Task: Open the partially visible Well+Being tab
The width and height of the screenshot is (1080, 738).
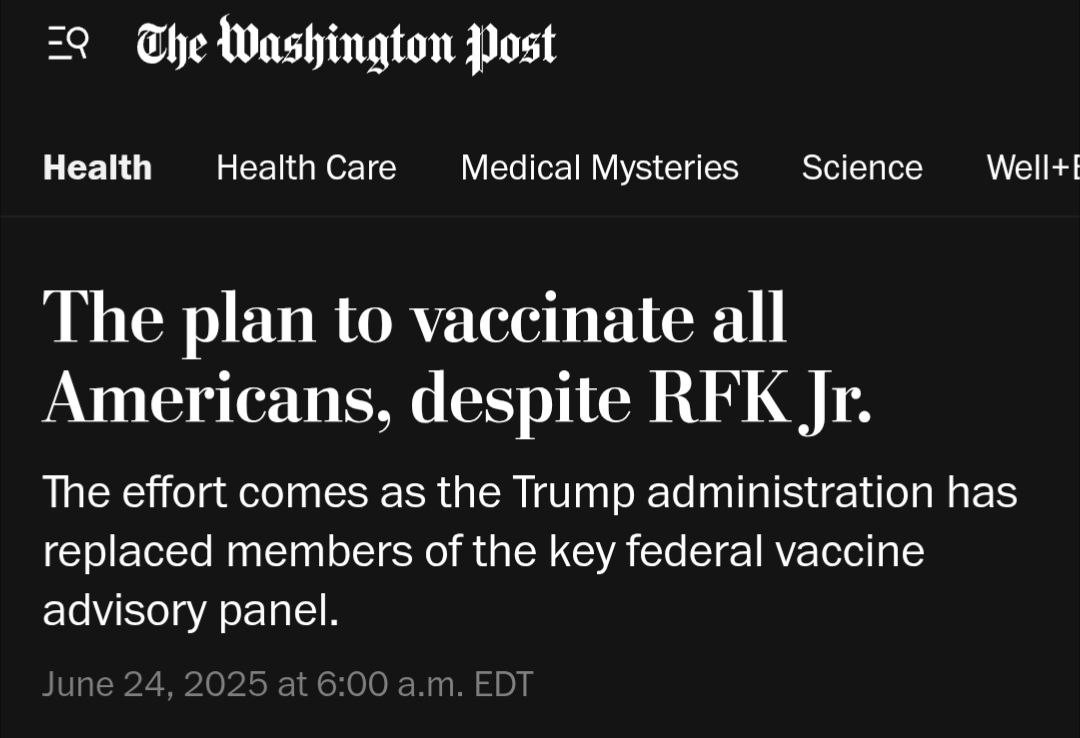Action: point(1032,168)
